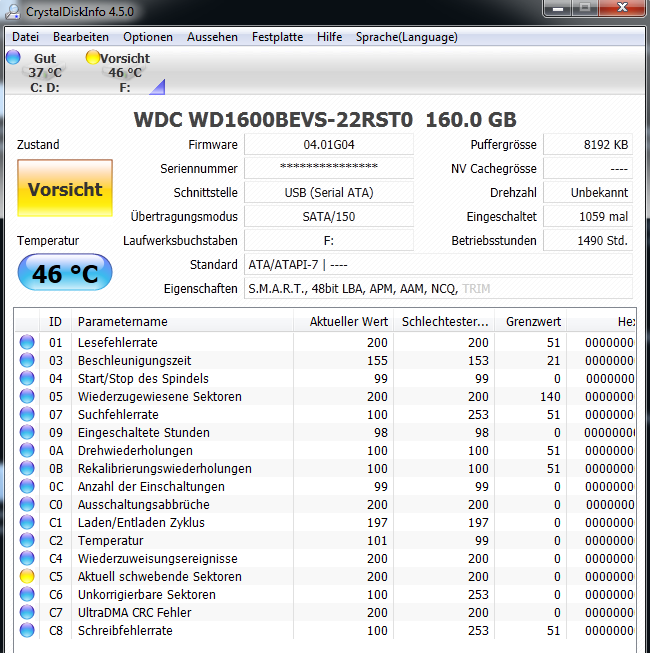
Task: Click the status icon for UltraDMA CRC Fehler
Action: [27, 612]
